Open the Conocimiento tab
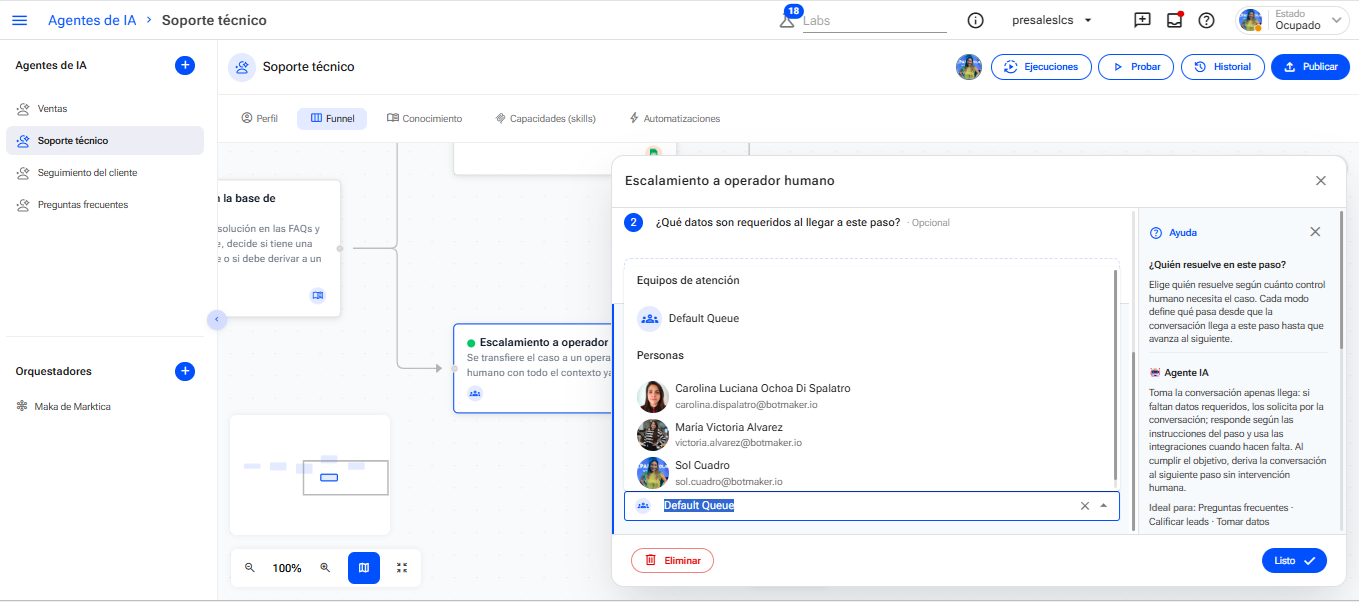The width and height of the screenshot is (1359, 602). tap(425, 118)
